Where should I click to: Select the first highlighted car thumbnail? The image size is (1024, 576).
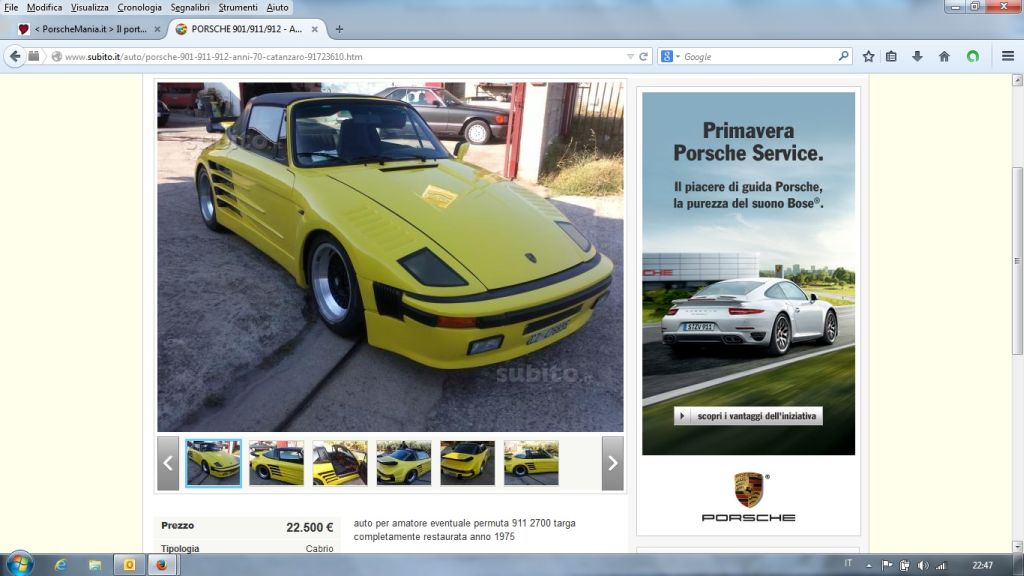point(214,463)
